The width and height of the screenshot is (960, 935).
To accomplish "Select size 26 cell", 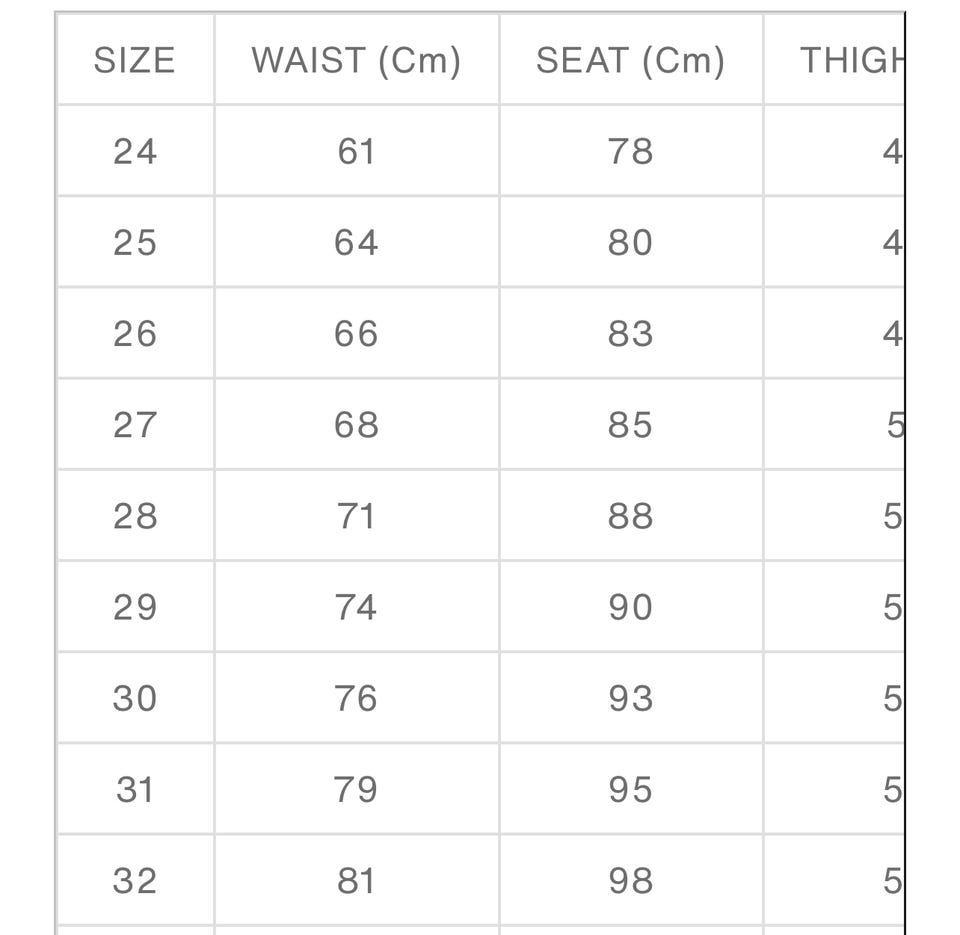I will click(x=135, y=334).
